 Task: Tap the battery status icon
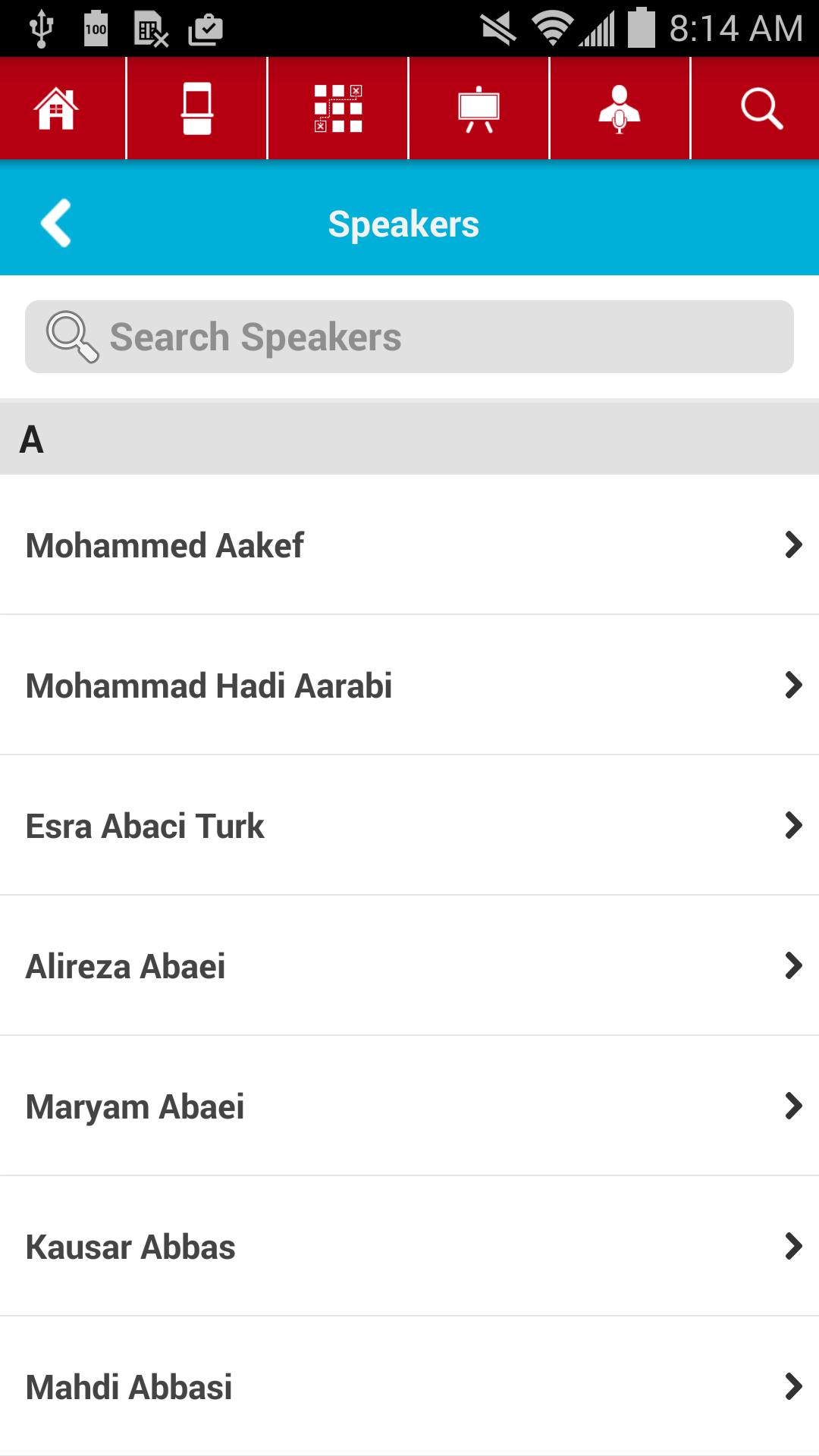[x=642, y=28]
